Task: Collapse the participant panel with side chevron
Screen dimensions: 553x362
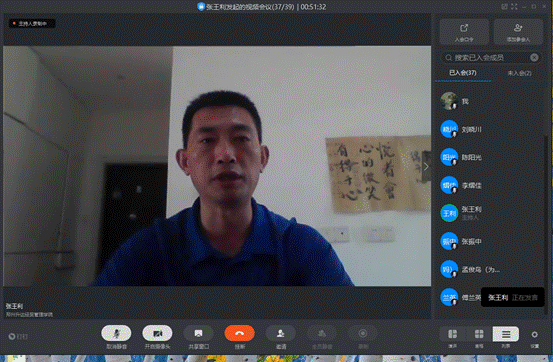Action: [x=426, y=167]
